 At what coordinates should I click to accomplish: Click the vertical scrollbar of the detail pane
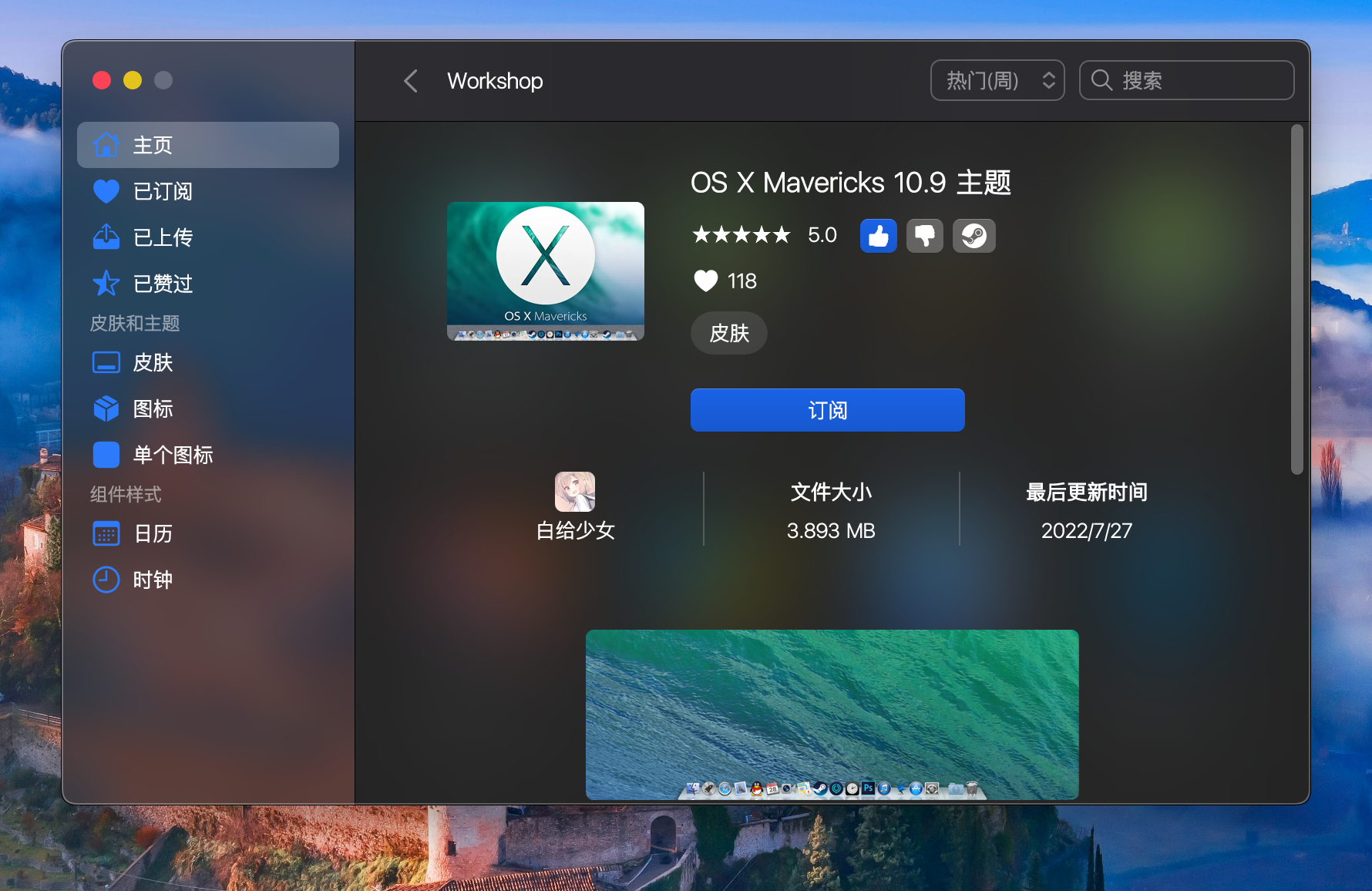coord(1297,299)
